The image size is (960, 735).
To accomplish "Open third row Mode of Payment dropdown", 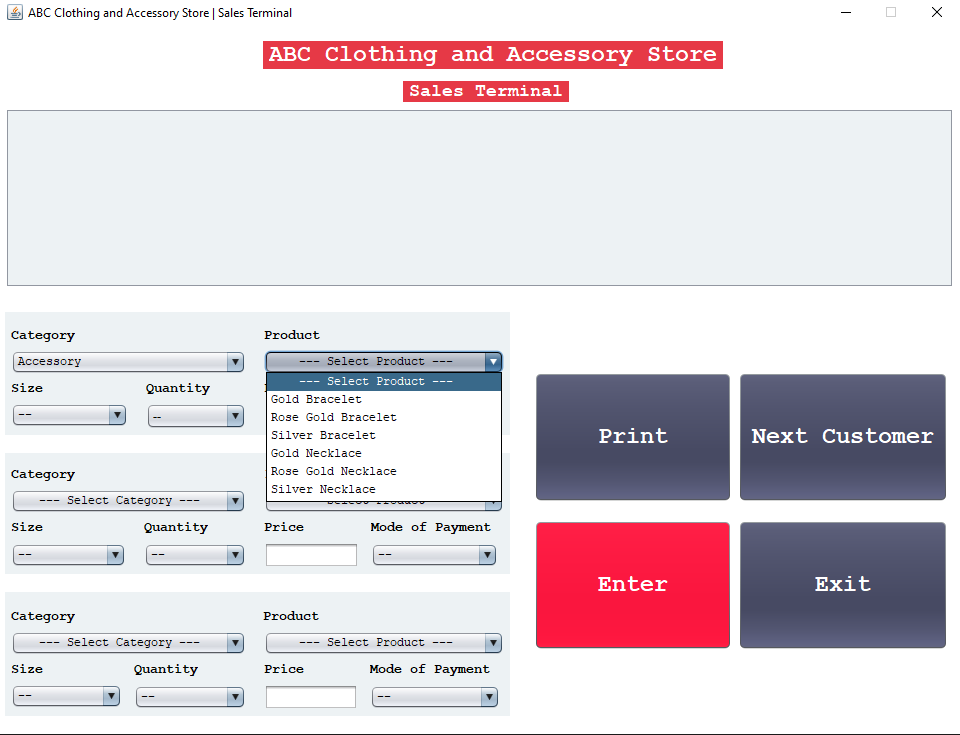I will tap(435, 697).
